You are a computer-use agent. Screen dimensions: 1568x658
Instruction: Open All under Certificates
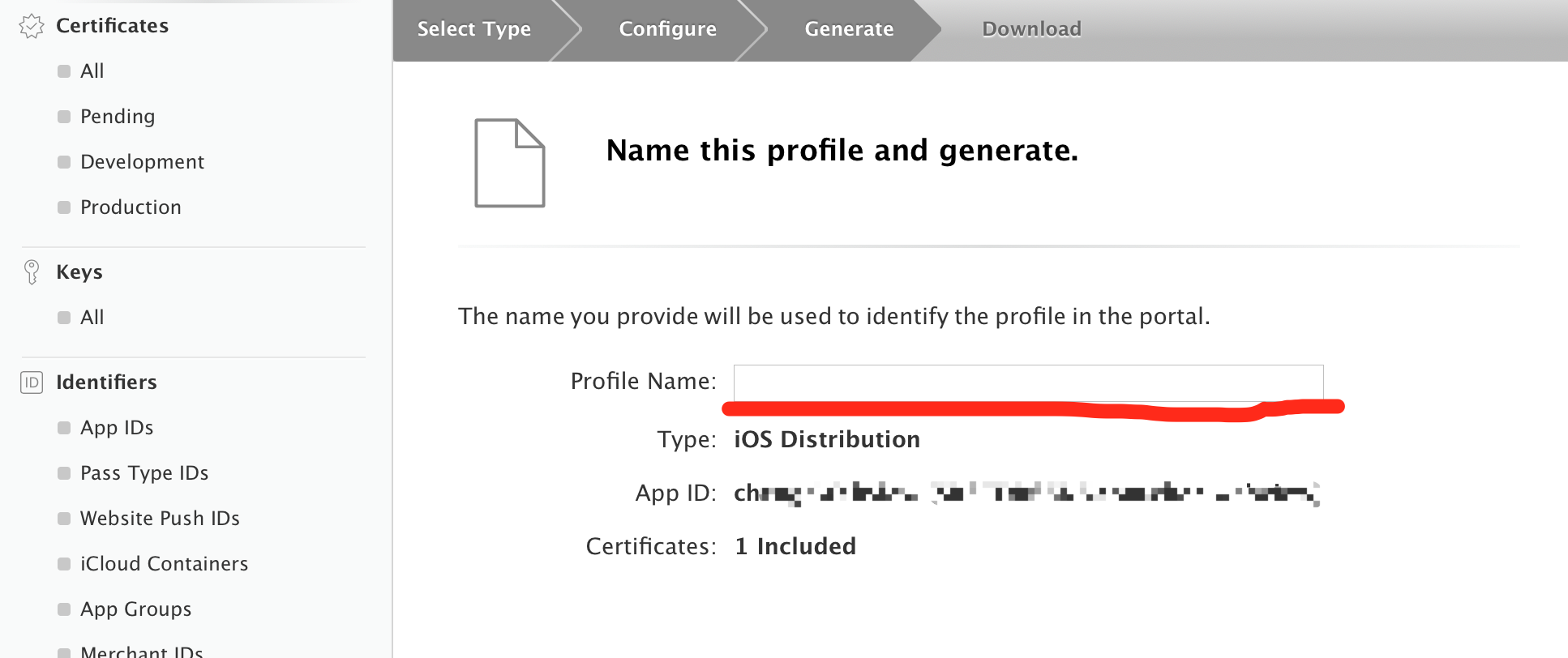click(92, 71)
